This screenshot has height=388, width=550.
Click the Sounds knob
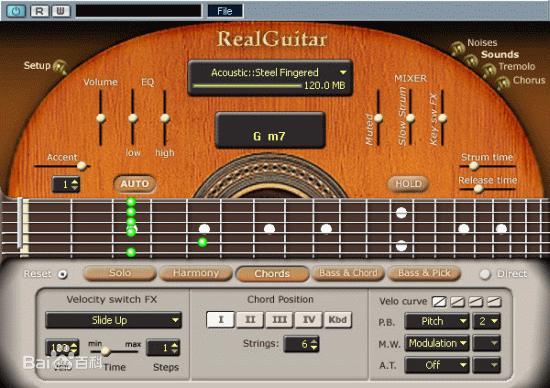[x=471, y=60]
